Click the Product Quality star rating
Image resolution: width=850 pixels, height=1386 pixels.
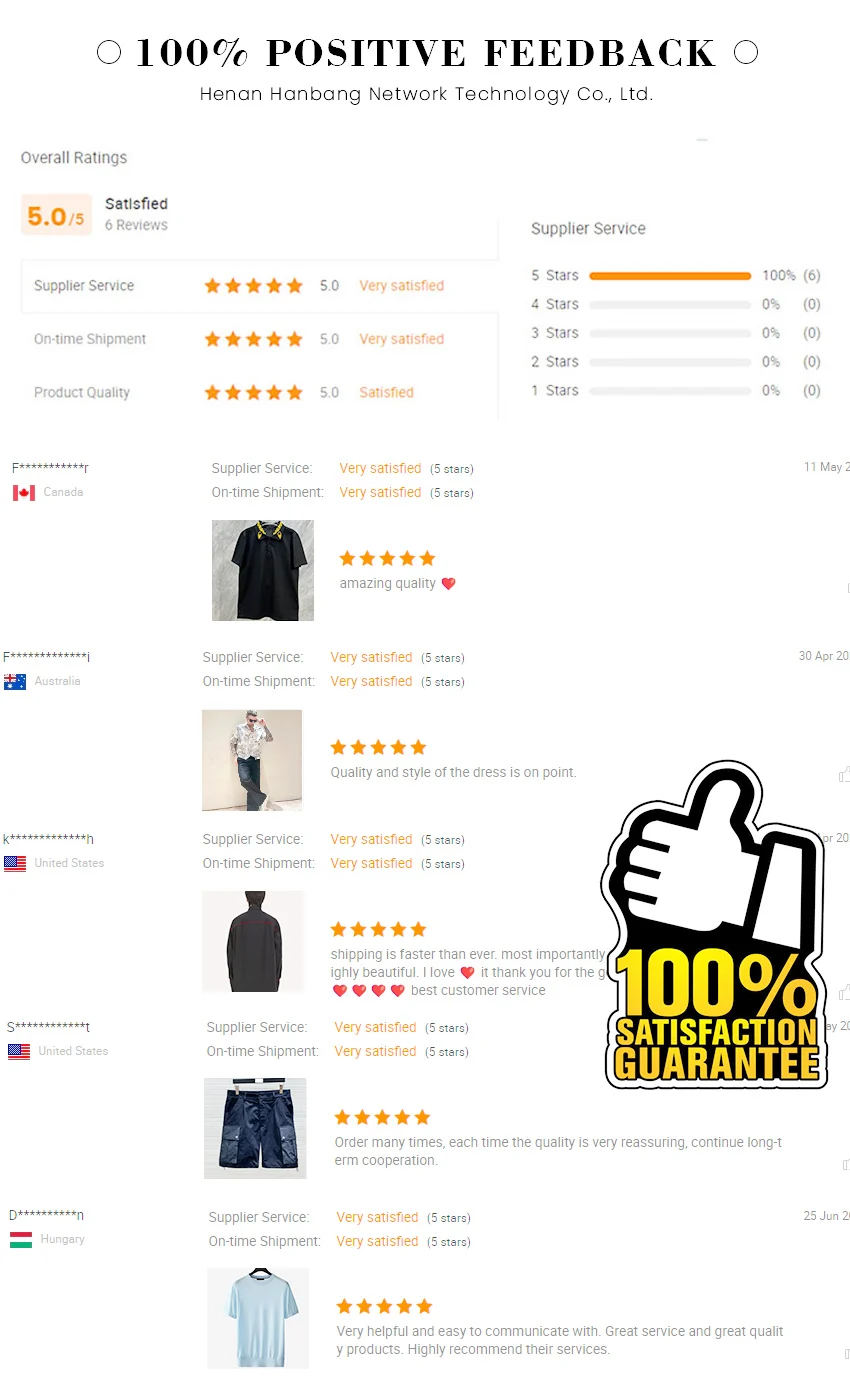coord(253,393)
